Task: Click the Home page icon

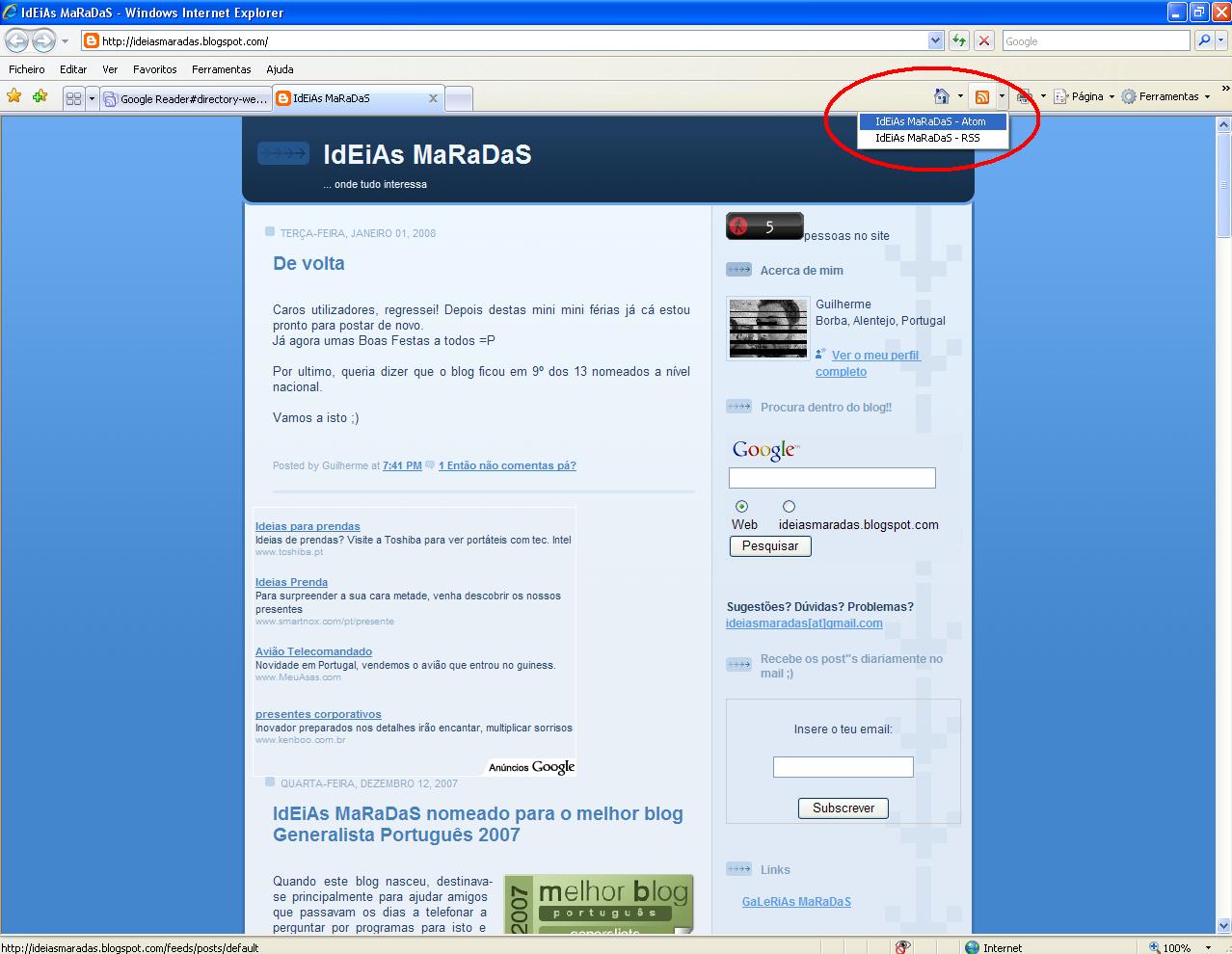Action: [x=942, y=96]
